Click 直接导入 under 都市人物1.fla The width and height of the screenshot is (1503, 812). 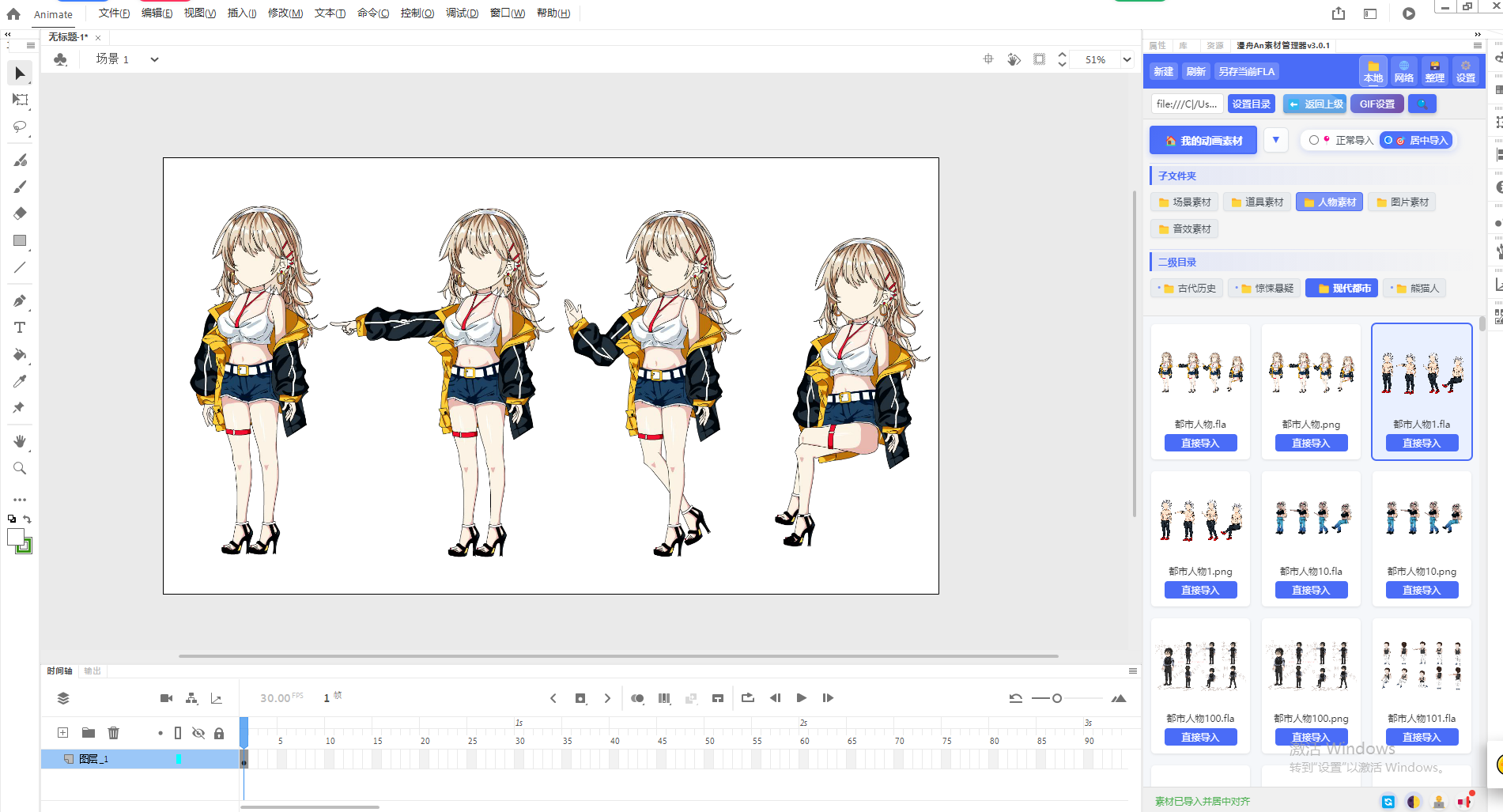(1422, 444)
